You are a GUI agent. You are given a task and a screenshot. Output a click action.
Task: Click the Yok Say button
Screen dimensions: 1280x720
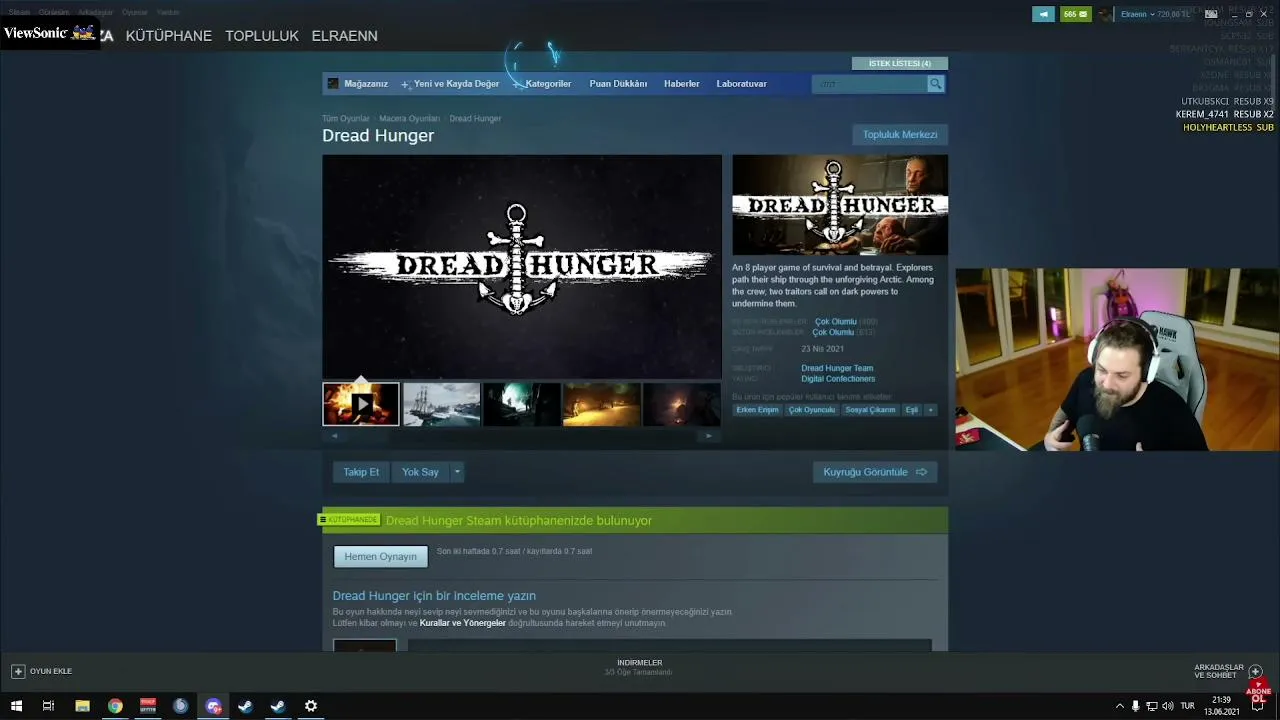coord(420,472)
